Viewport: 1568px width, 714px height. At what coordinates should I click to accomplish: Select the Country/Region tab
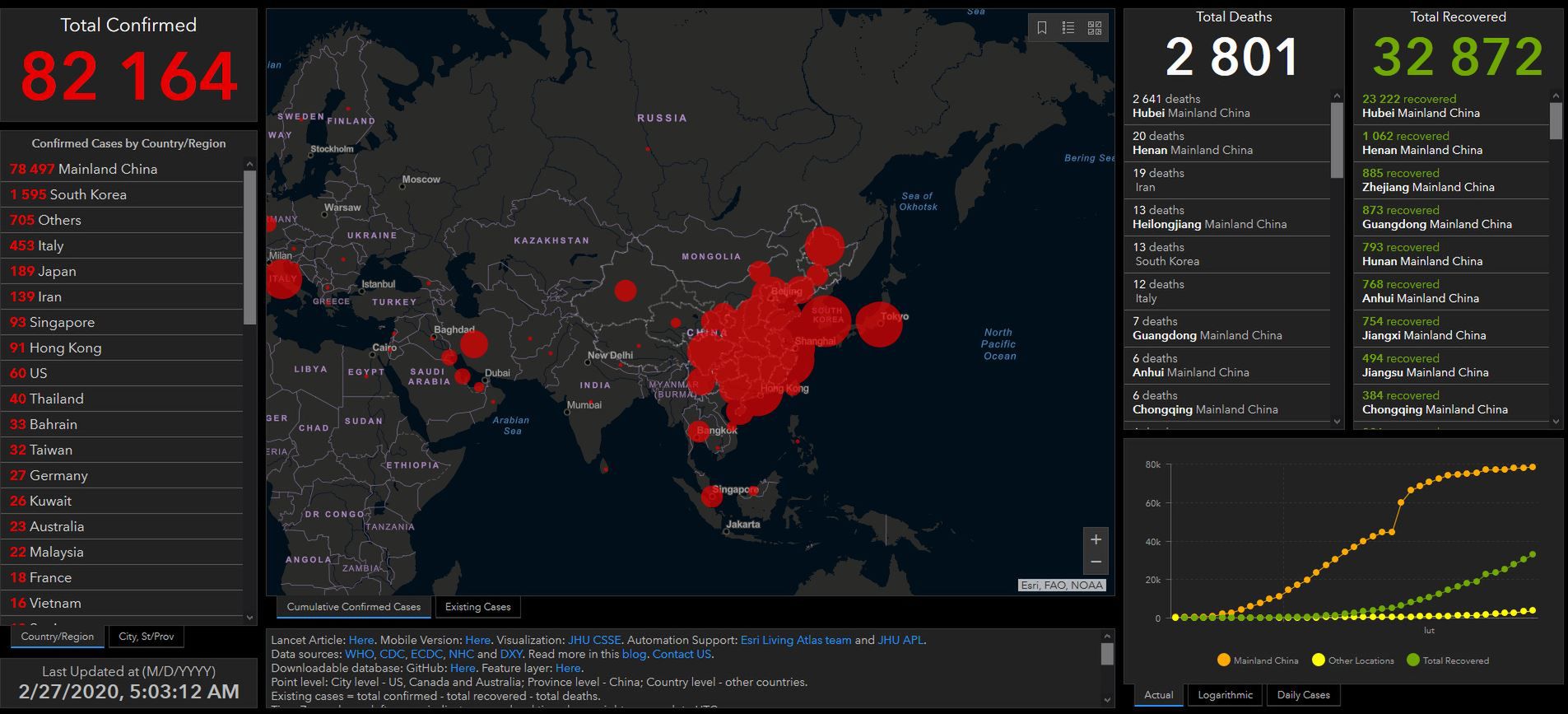(x=58, y=637)
